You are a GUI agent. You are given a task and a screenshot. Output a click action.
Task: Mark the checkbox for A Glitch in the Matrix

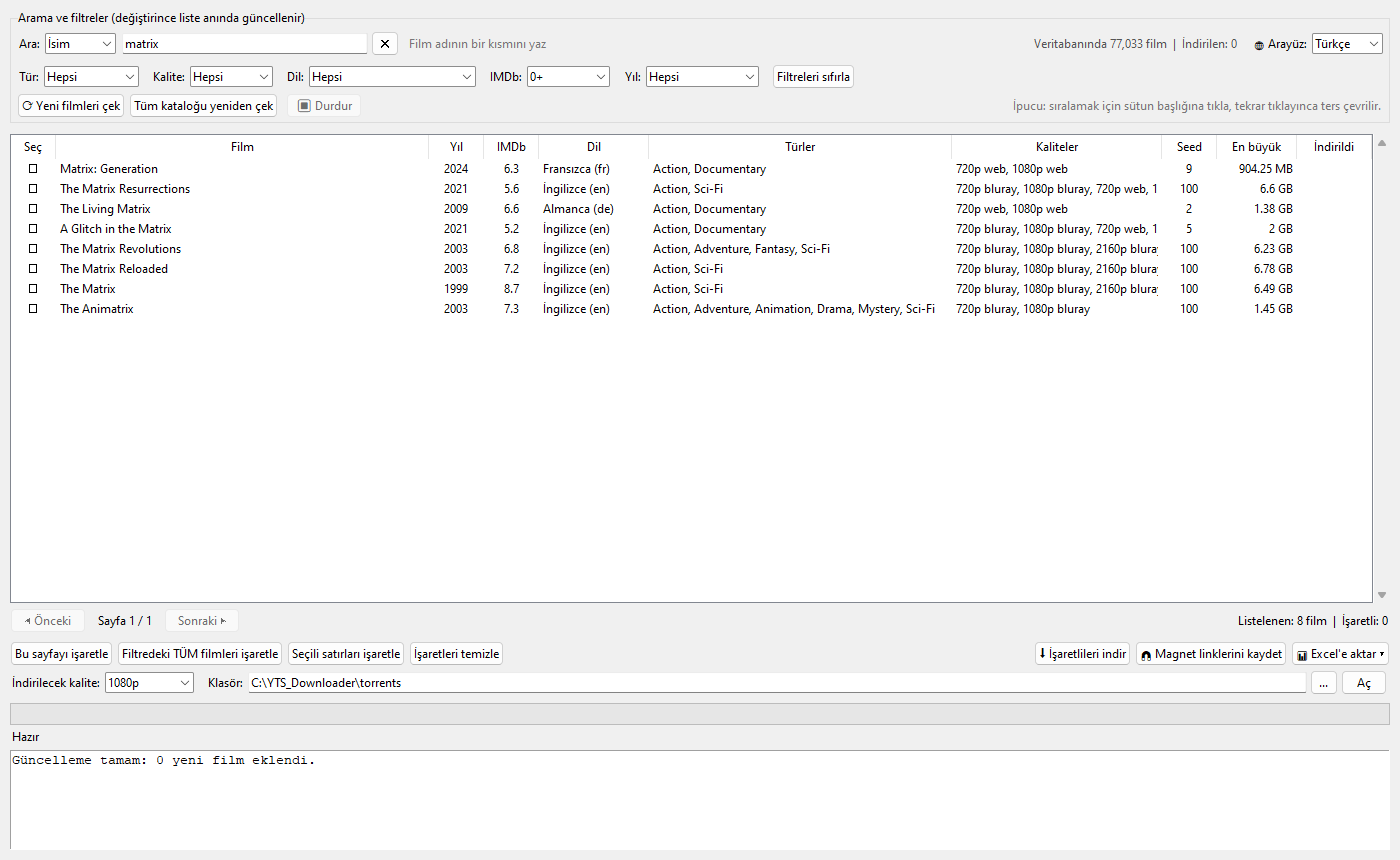pyautogui.click(x=33, y=229)
